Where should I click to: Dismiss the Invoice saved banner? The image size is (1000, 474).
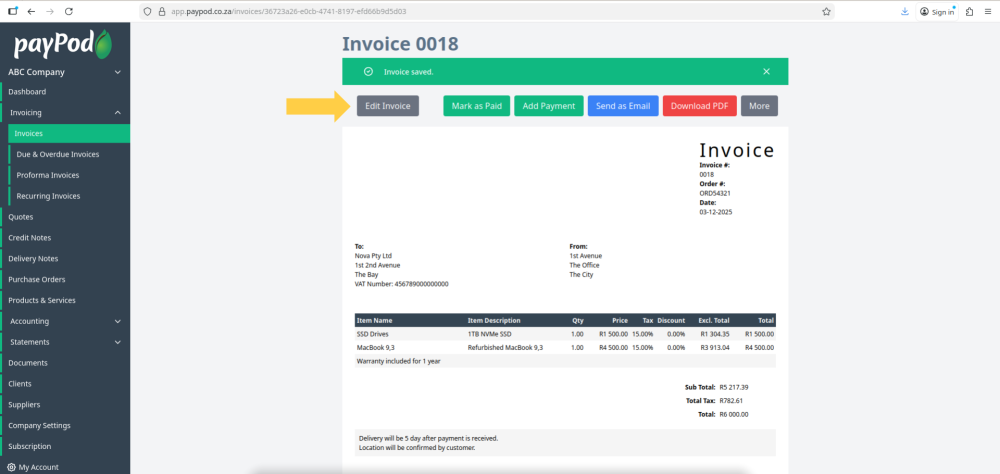(x=767, y=71)
